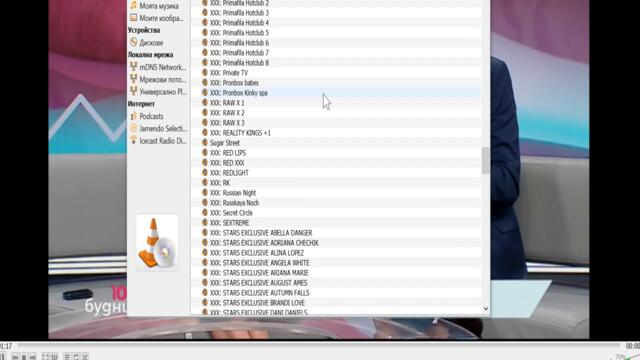Click the elapsed time label
The width and height of the screenshot is (640, 360).
tap(6, 346)
